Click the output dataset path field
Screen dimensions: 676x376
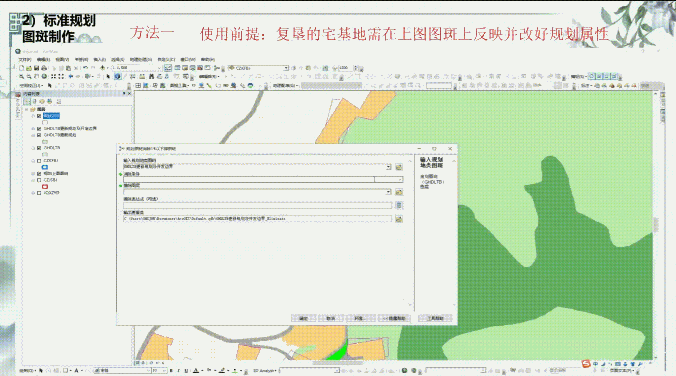(x=257, y=219)
